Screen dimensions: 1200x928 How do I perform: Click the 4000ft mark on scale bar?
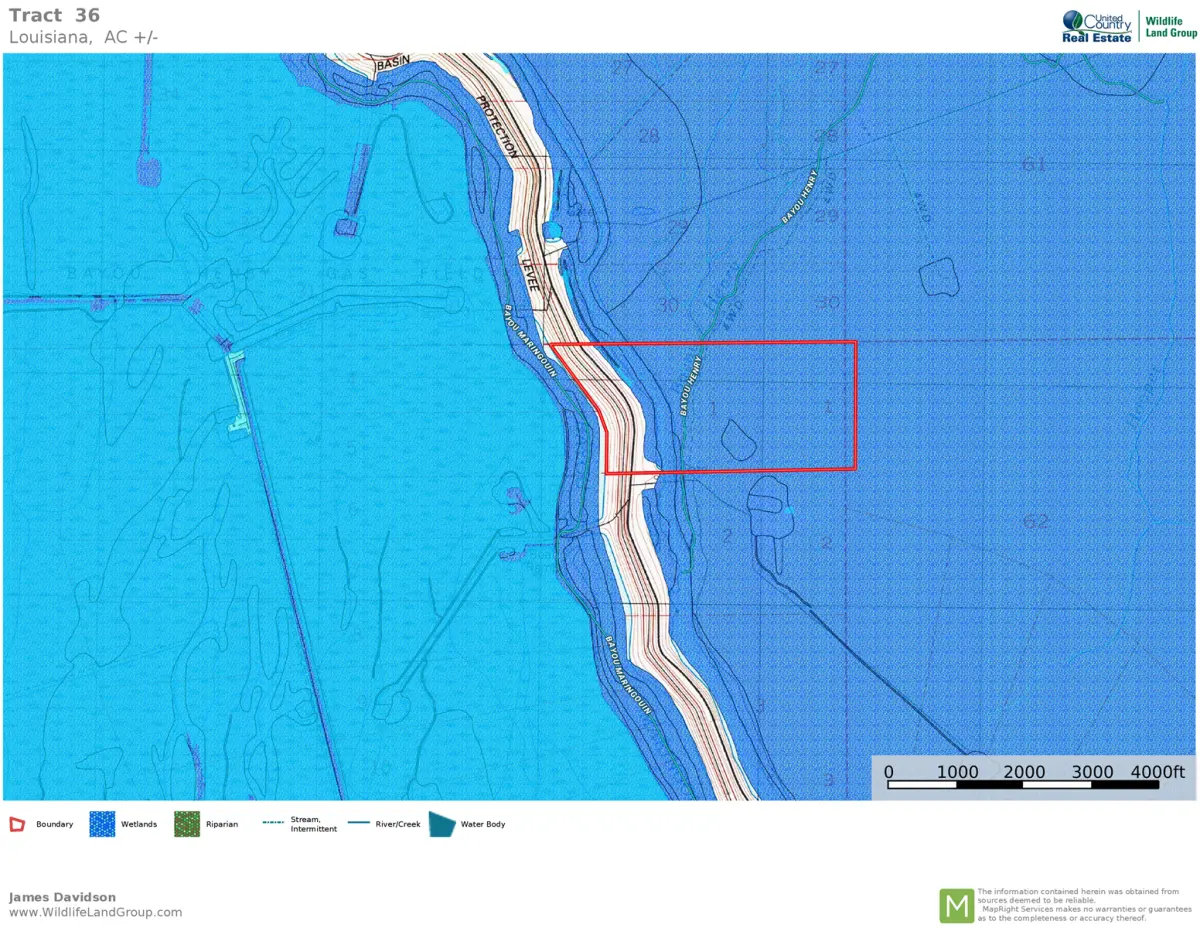[1157, 772]
